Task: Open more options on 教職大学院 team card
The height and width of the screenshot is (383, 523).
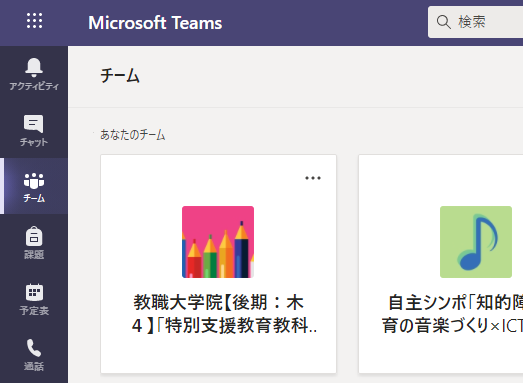Action: (x=313, y=178)
